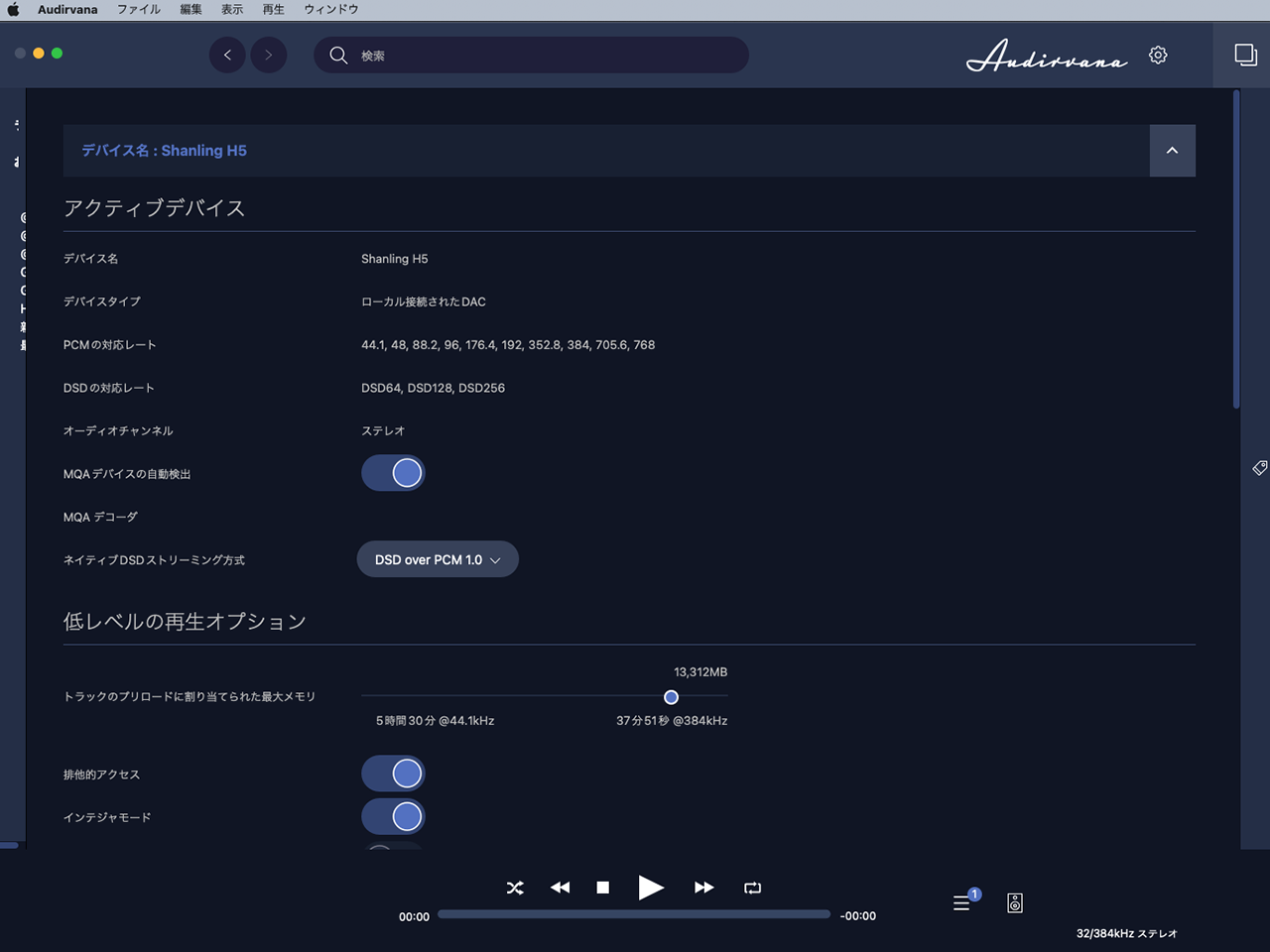Click the DSDの対応レート label
Screen dimensions: 1270x952
[109, 388]
